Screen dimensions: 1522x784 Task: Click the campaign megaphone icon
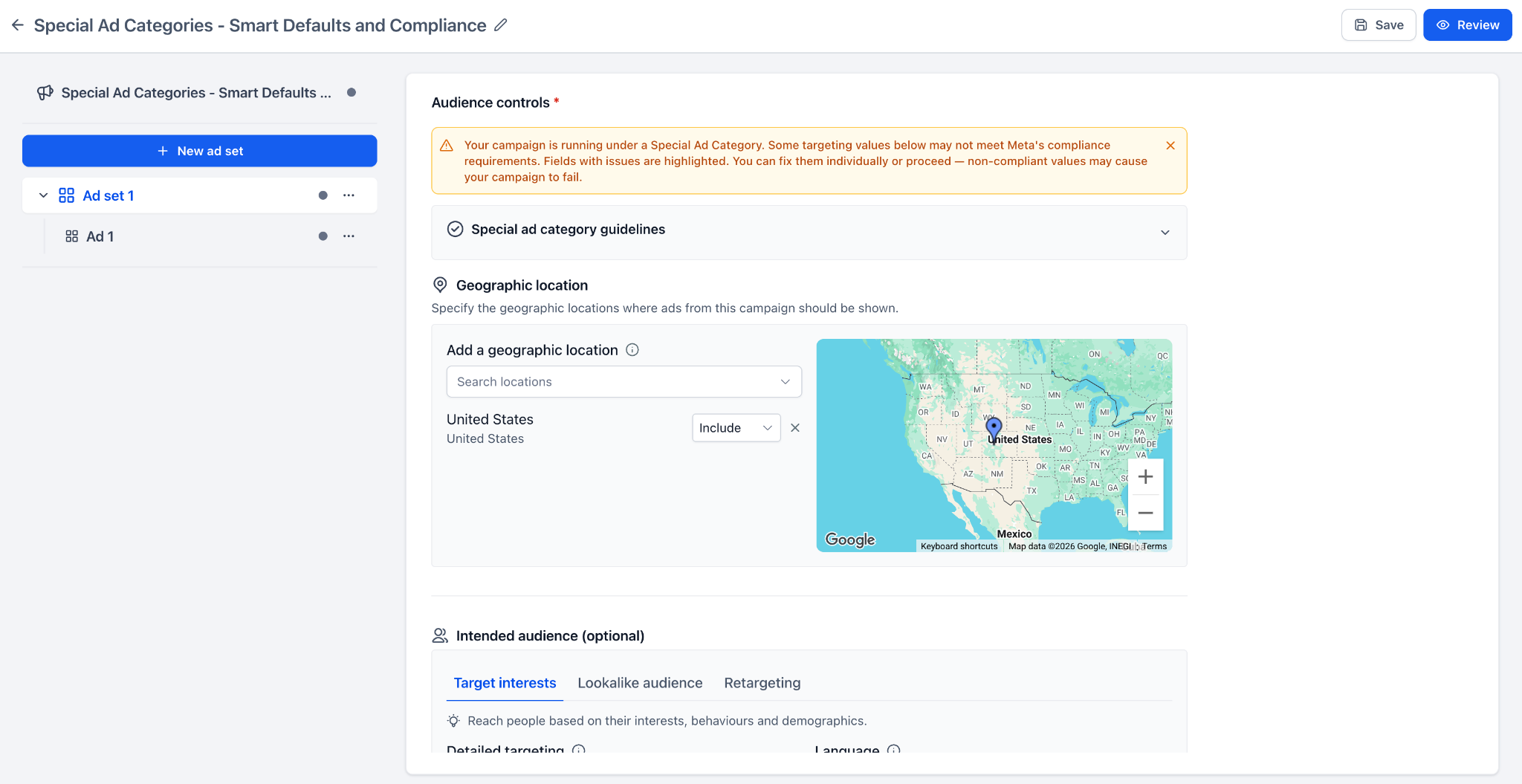click(45, 93)
